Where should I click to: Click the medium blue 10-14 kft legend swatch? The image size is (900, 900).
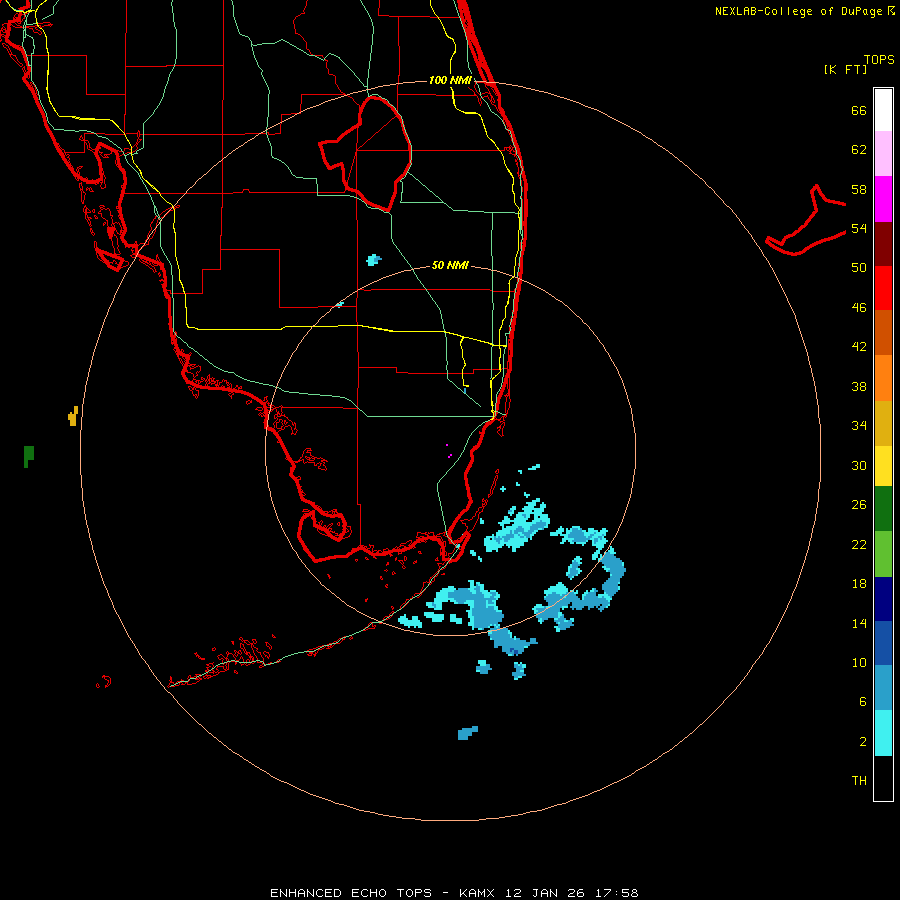point(883,643)
